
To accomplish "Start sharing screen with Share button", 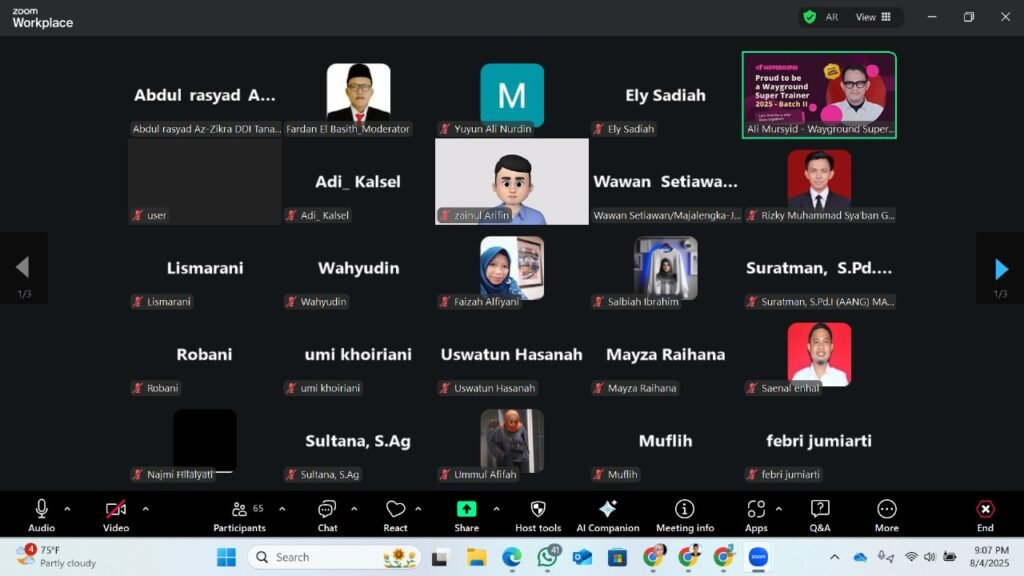I will tap(466, 516).
